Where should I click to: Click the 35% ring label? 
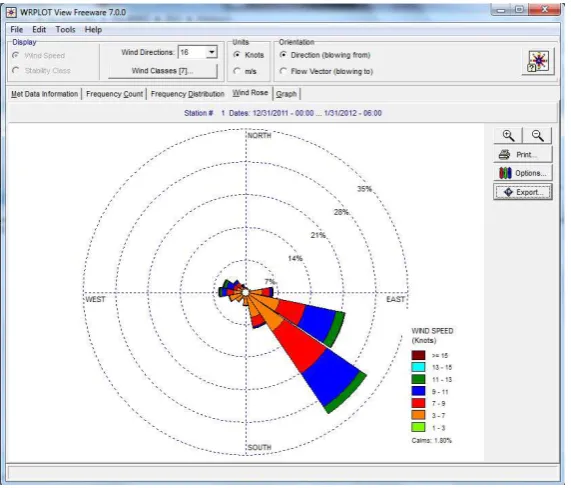coord(365,189)
